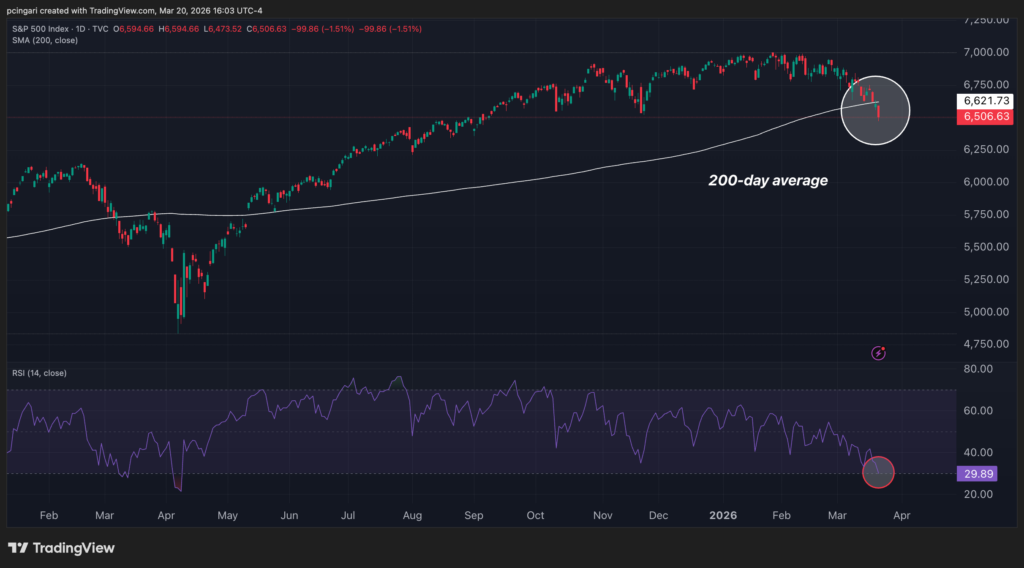Click the "200-day average" text annotation
Image resolution: width=1024 pixels, height=568 pixels.
point(768,181)
